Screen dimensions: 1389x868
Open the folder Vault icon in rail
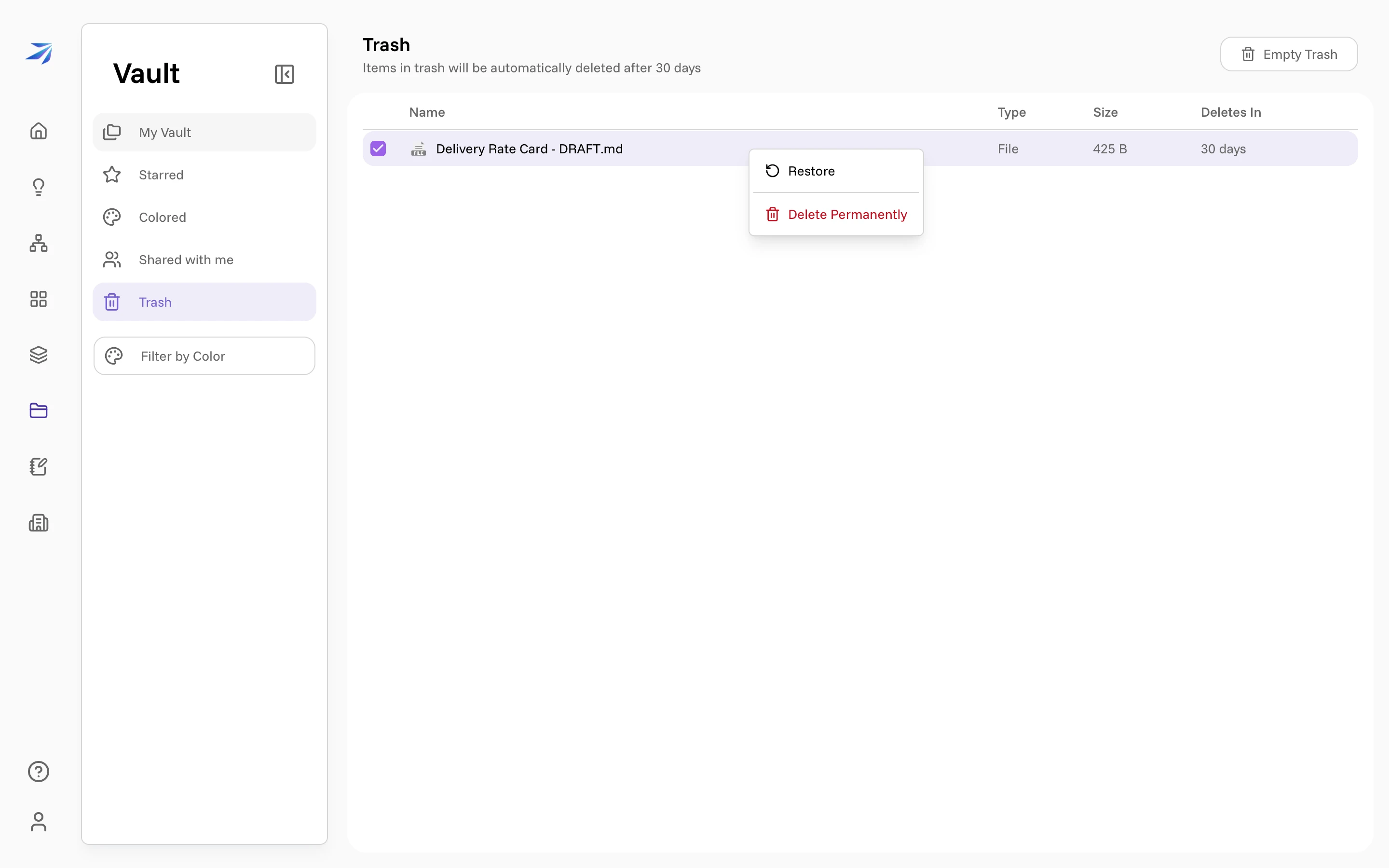[39, 410]
